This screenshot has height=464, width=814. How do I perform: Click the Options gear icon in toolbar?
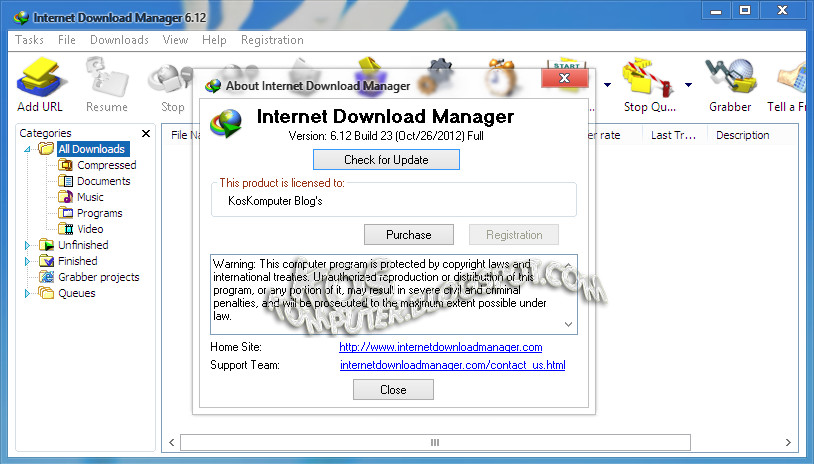tap(438, 77)
